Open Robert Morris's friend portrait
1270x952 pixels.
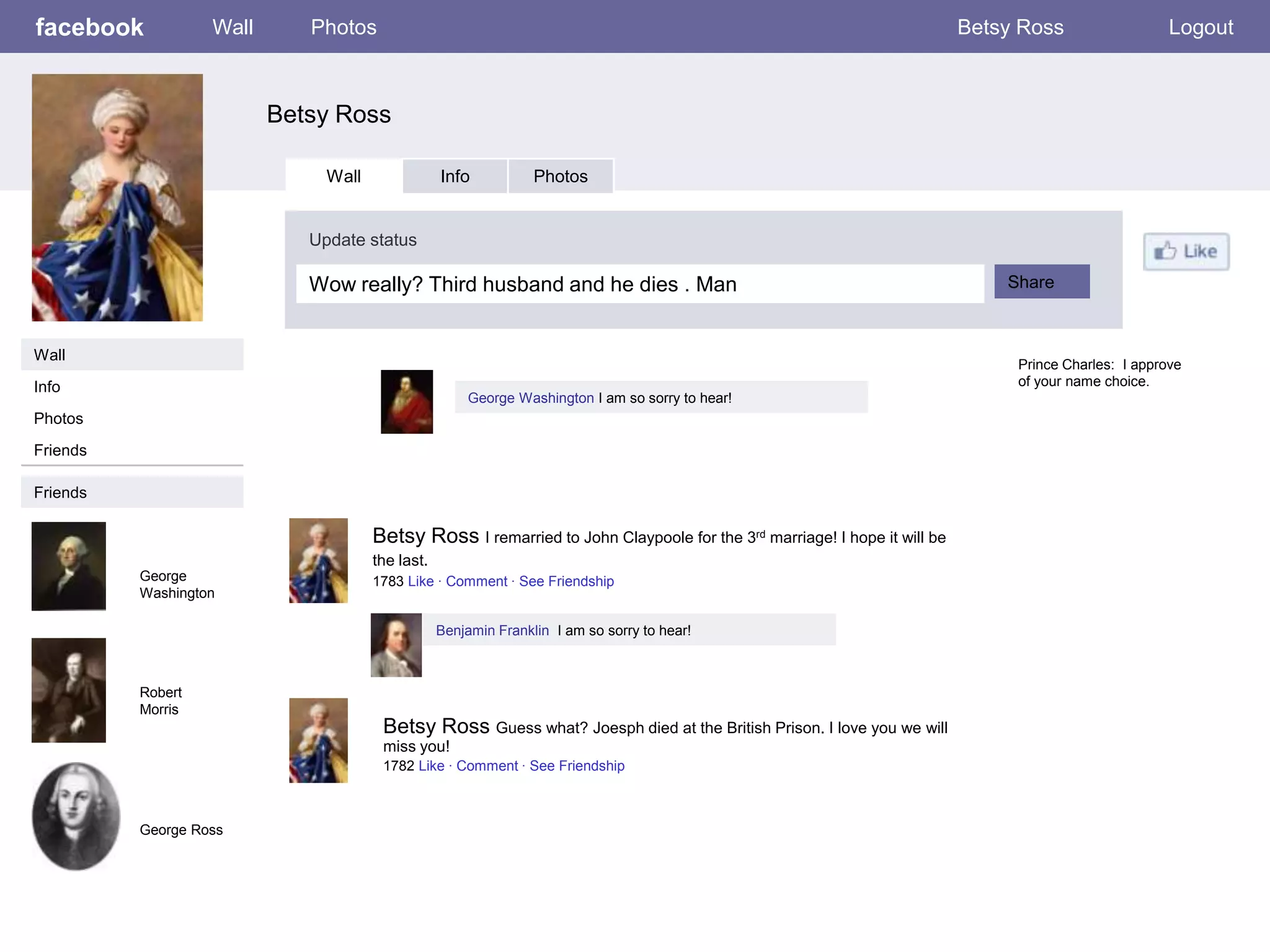[69, 690]
